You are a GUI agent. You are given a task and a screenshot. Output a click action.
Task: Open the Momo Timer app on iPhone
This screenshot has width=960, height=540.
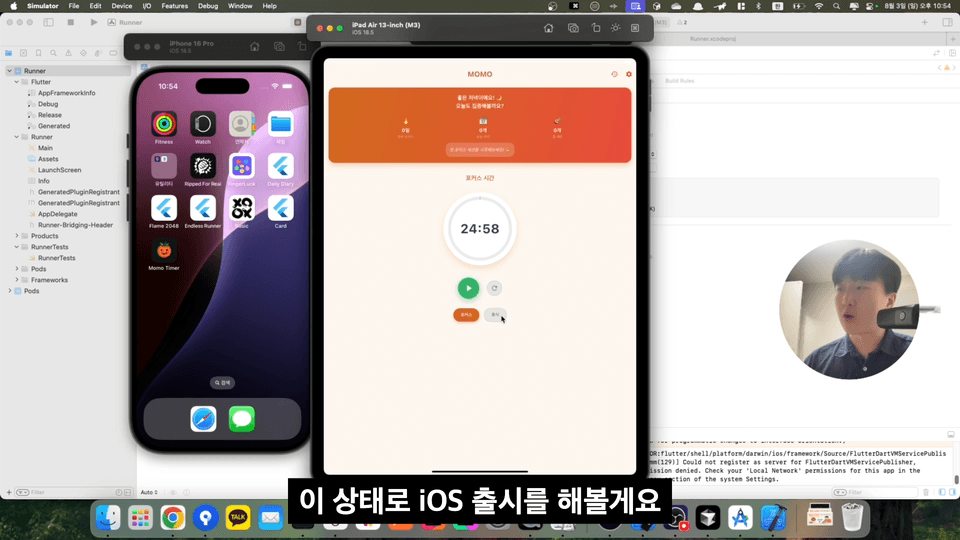[164, 250]
